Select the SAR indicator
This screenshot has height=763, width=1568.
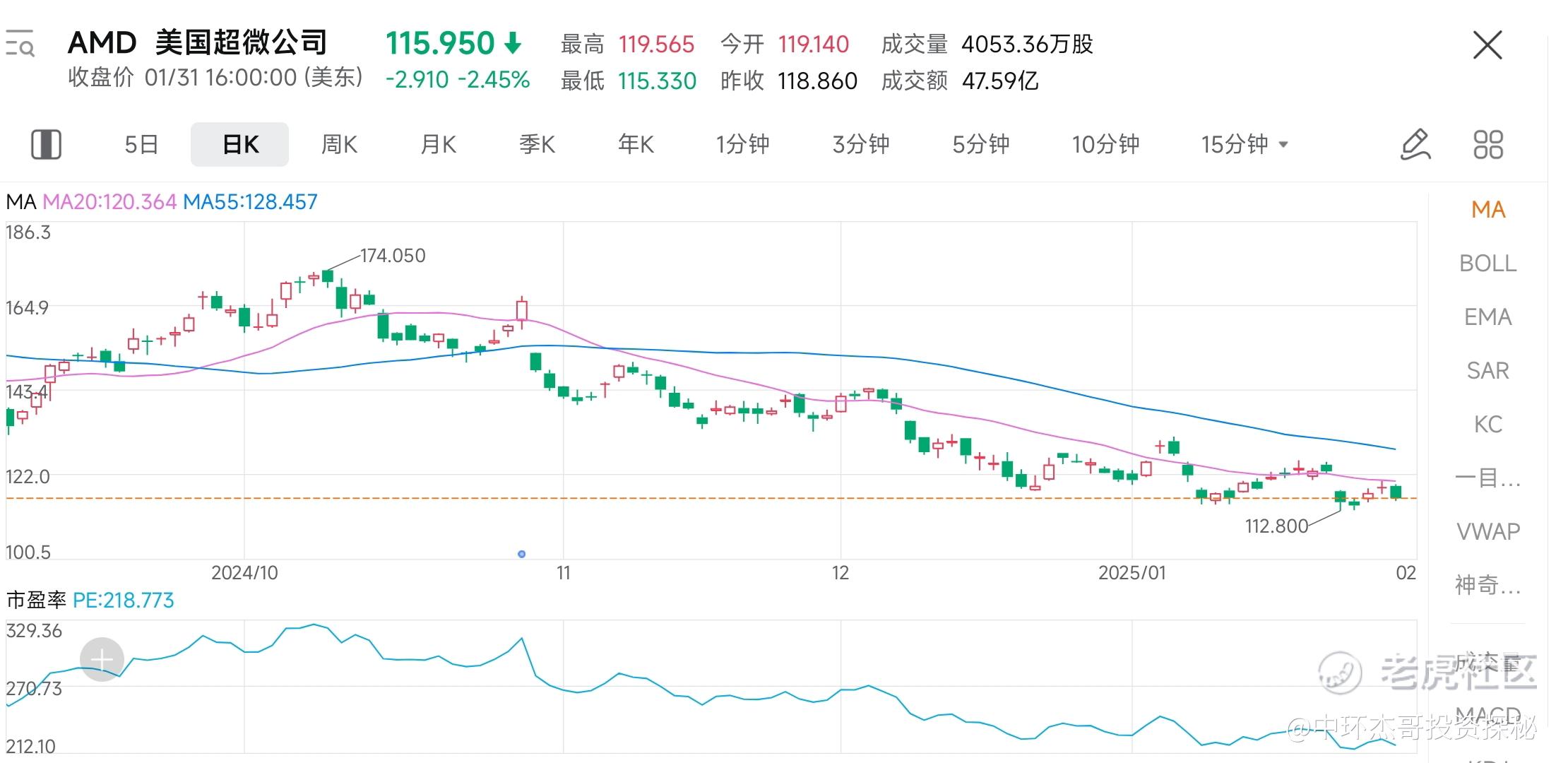coord(1488,371)
